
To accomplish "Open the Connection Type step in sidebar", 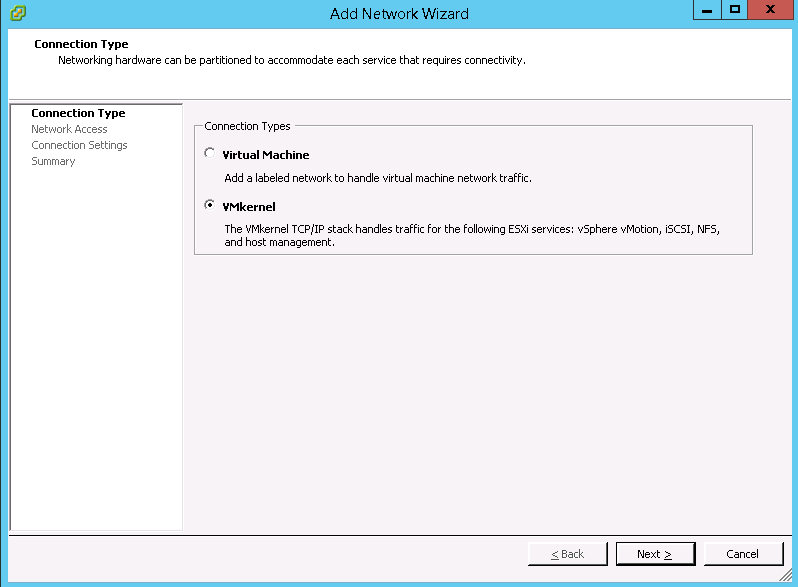I will pos(78,113).
